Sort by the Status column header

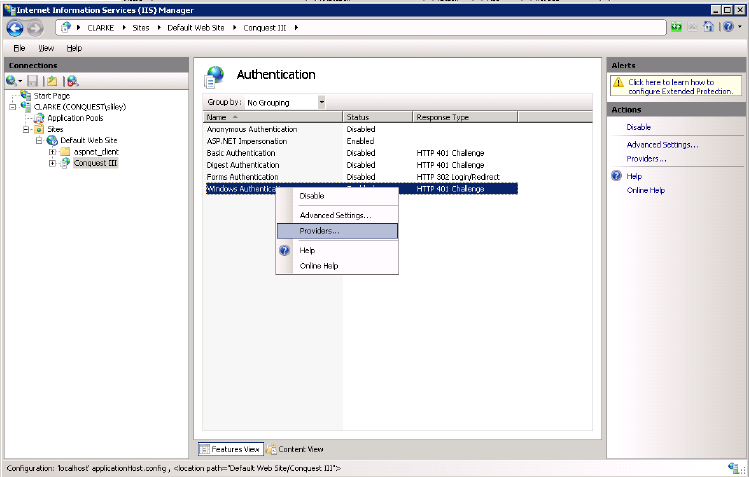tap(377, 117)
